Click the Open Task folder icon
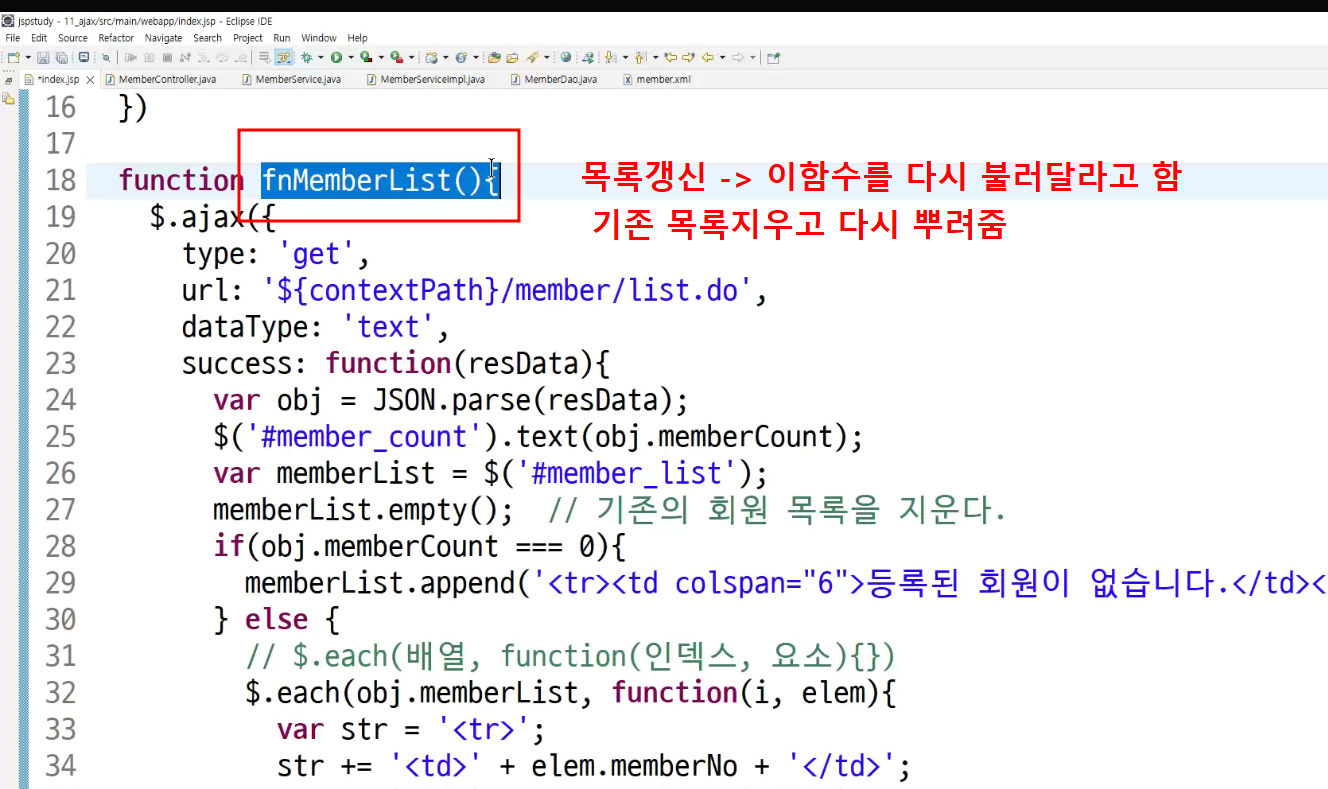The width and height of the screenshot is (1328, 789). tap(512, 58)
